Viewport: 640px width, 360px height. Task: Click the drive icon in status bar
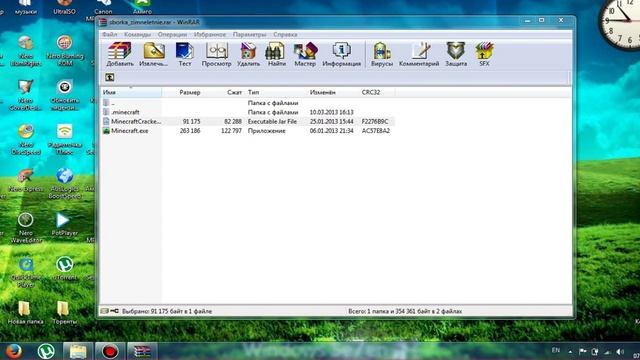click(105, 311)
